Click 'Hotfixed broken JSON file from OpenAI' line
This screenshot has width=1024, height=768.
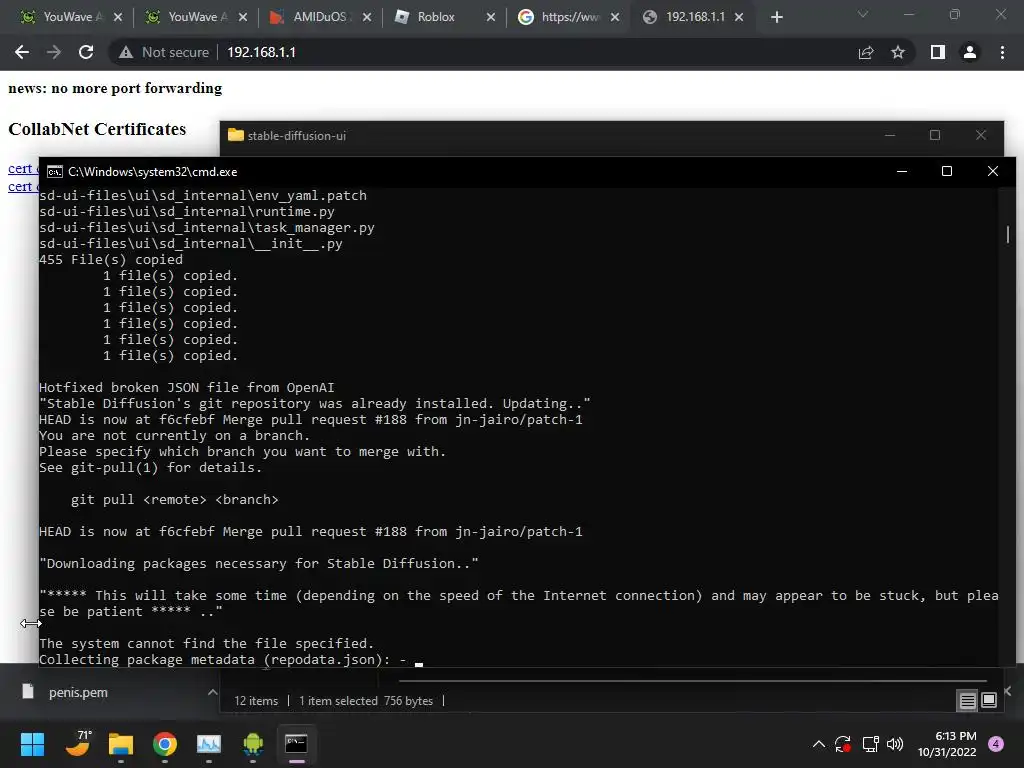click(187, 387)
